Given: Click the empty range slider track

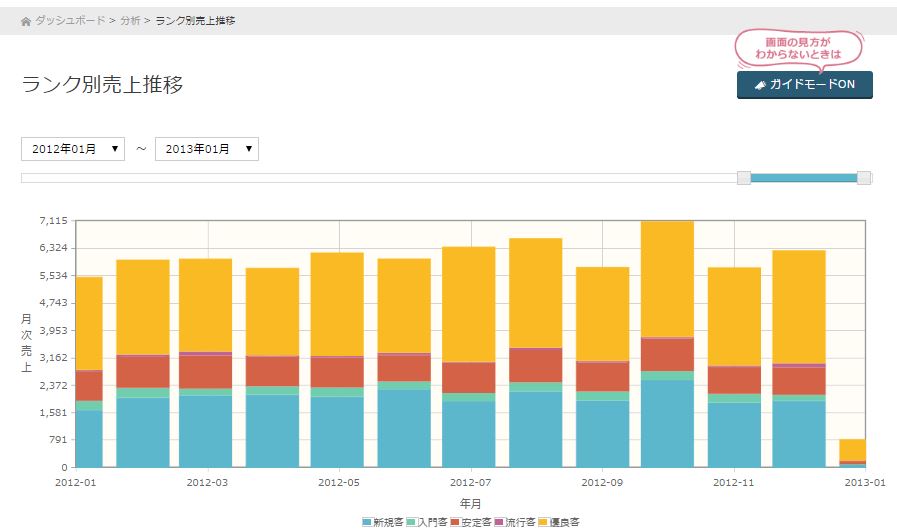Looking at the screenshot, I should (380, 178).
